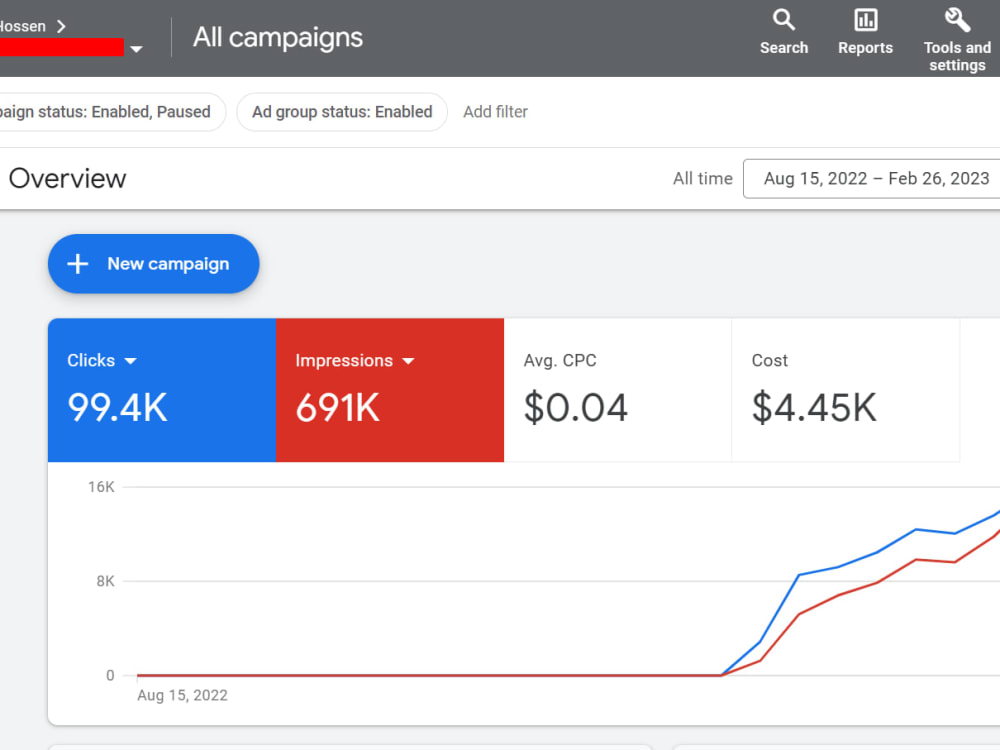Click the Reports label in the header
Viewport: 1000px width, 750px height.
(x=865, y=48)
